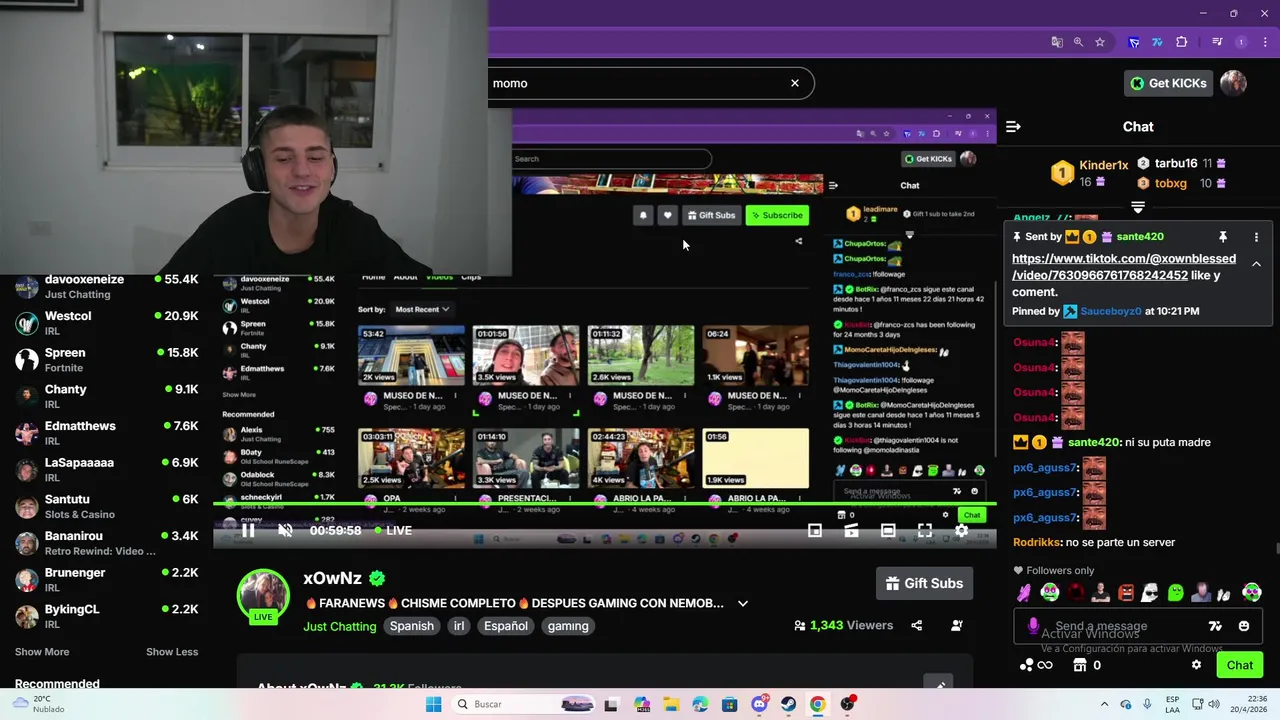The height and width of the screenshot is (720, 1280).
Task: Expand the stream title chevron
Action: click(x=742, y=603)
